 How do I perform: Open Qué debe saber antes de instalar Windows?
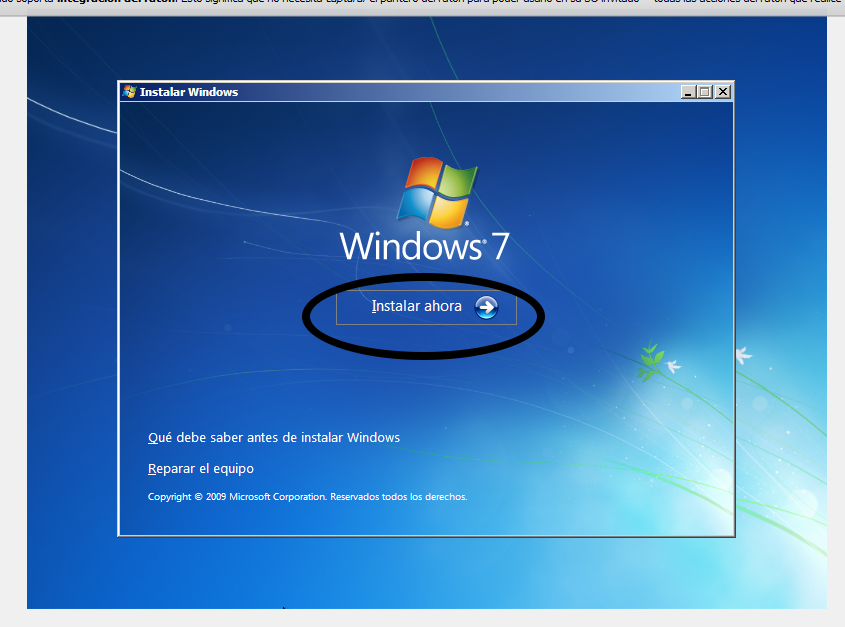pyautogui.click(x=274, y=437)
